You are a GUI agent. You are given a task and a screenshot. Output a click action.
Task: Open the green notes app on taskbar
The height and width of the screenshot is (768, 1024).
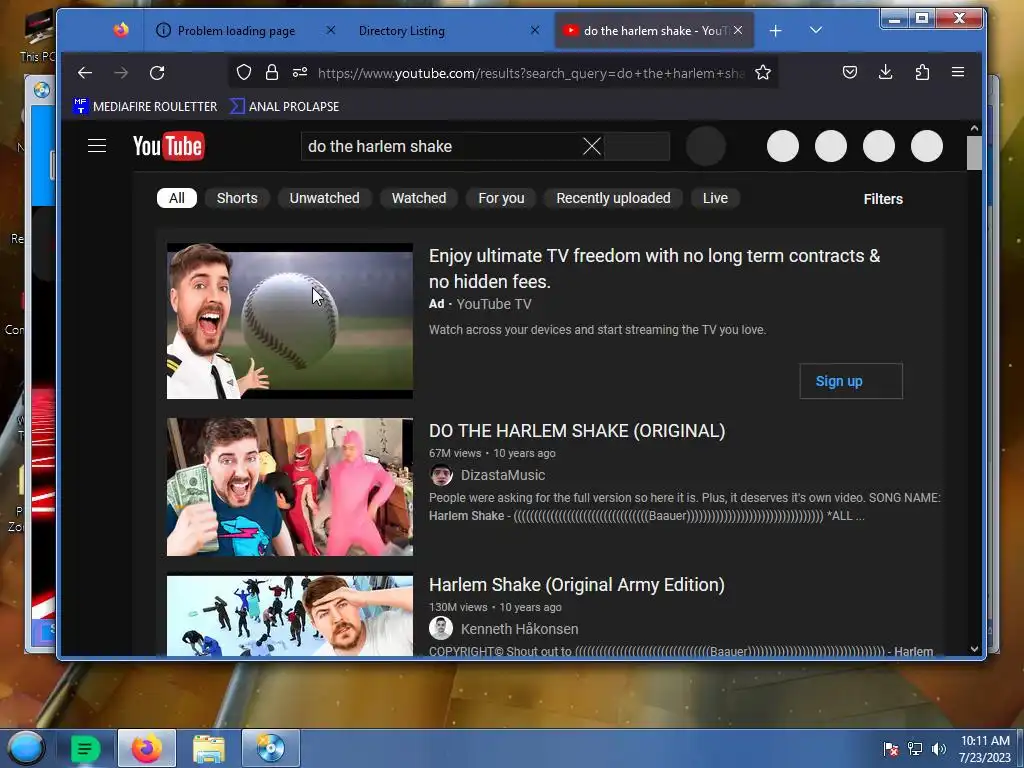click(x=85, y=748)
